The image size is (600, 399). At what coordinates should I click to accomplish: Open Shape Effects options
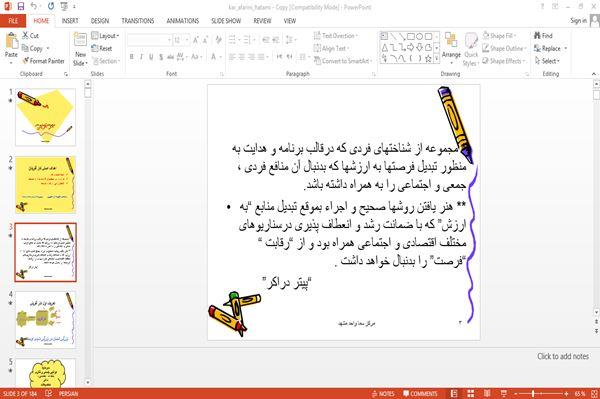(x=504, y=61)
